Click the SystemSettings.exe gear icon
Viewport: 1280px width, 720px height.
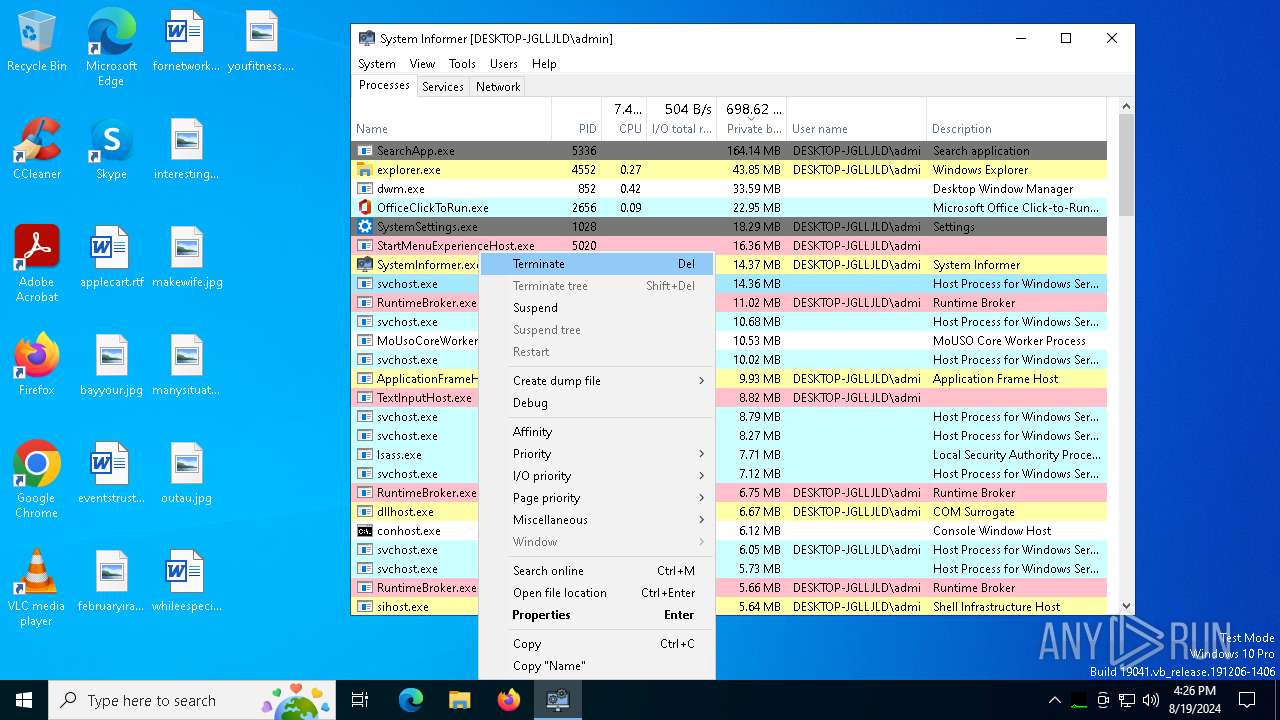point(365,227)
